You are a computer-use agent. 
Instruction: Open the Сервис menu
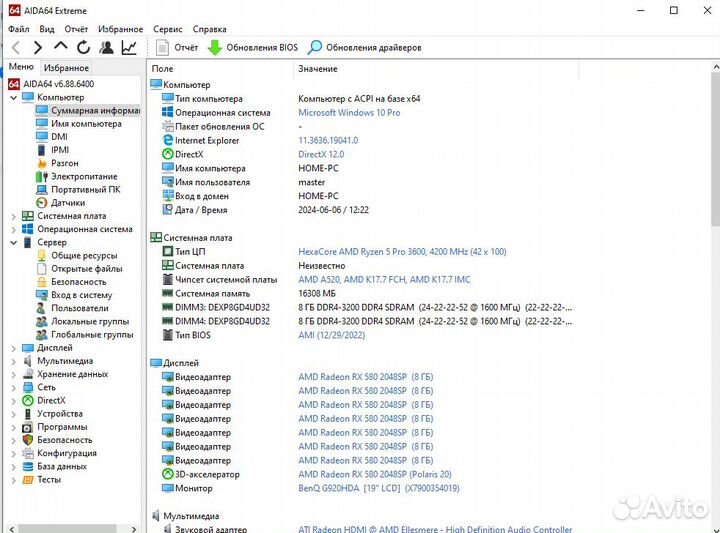(168, 29)
